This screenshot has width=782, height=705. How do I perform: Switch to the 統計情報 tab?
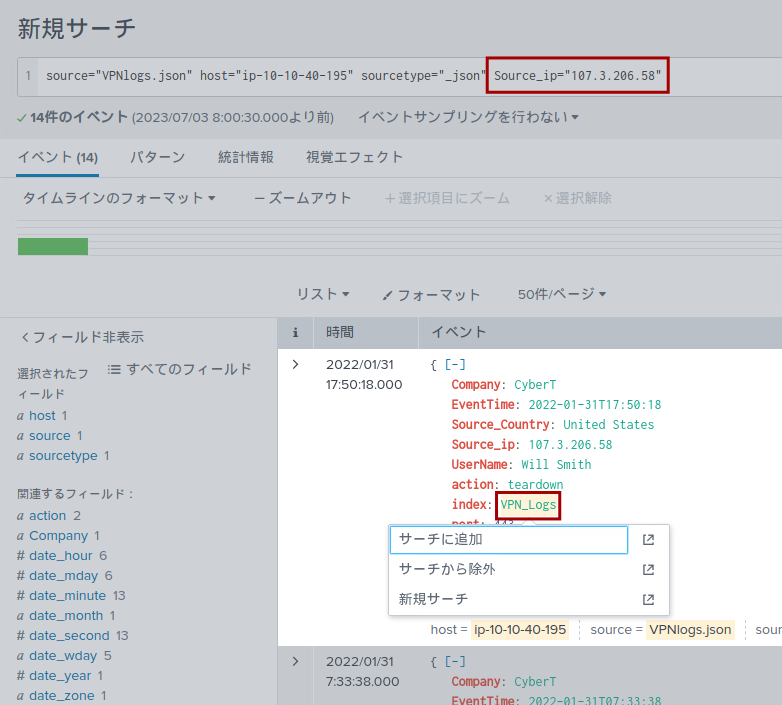pos(245,157)
